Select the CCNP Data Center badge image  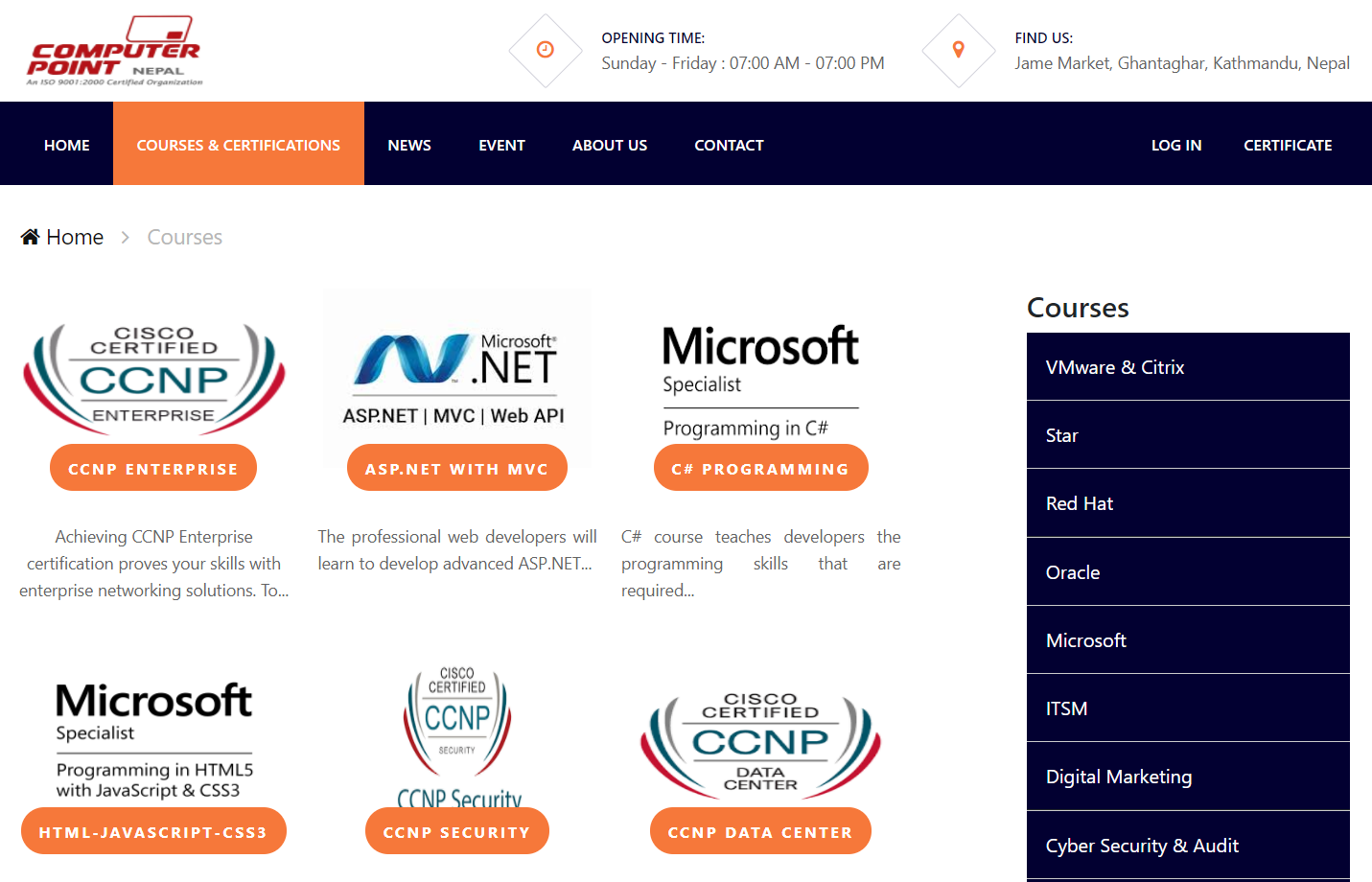pos(760,745)
